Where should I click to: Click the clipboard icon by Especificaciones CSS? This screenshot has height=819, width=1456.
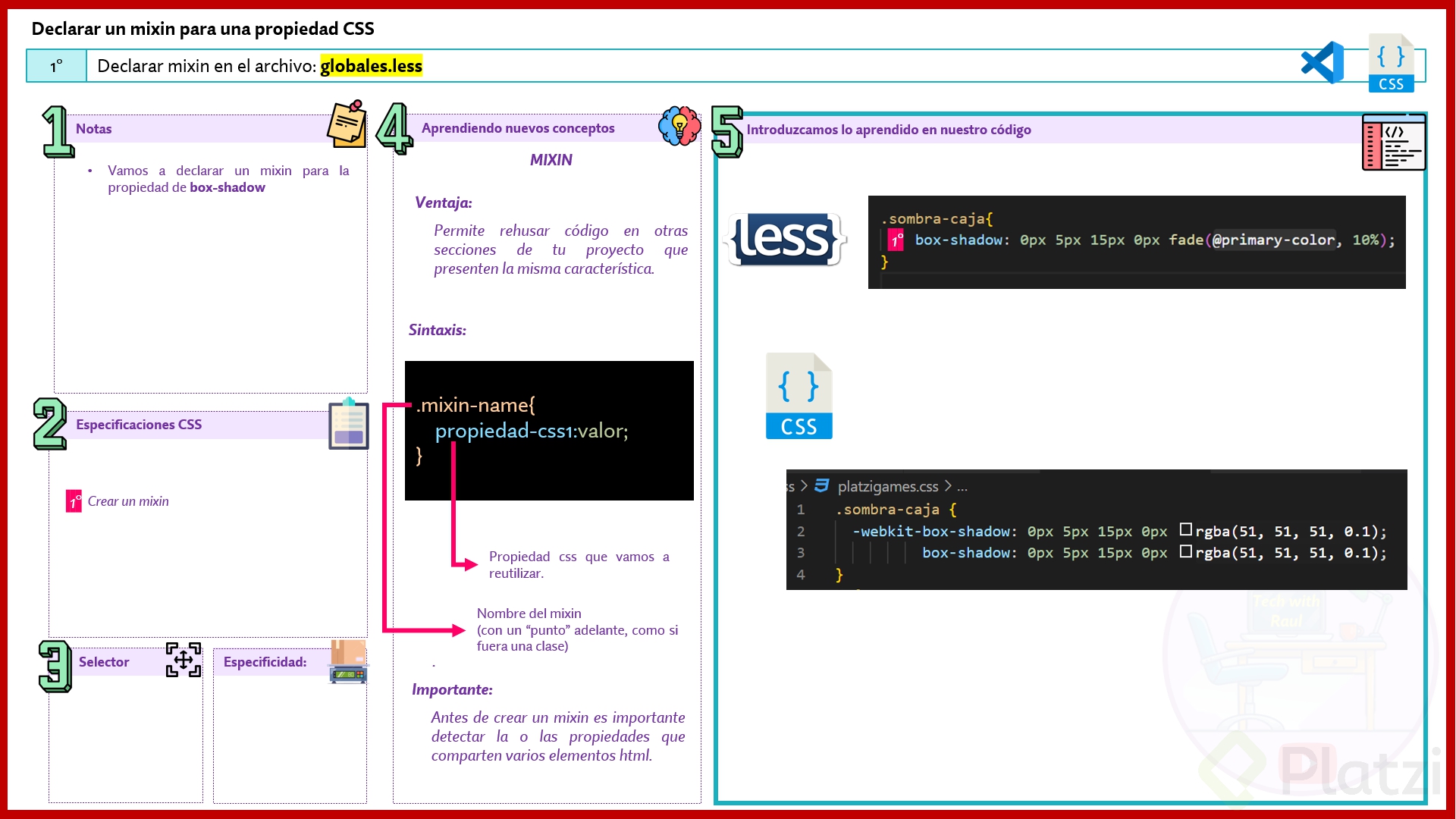pos(348,424)
